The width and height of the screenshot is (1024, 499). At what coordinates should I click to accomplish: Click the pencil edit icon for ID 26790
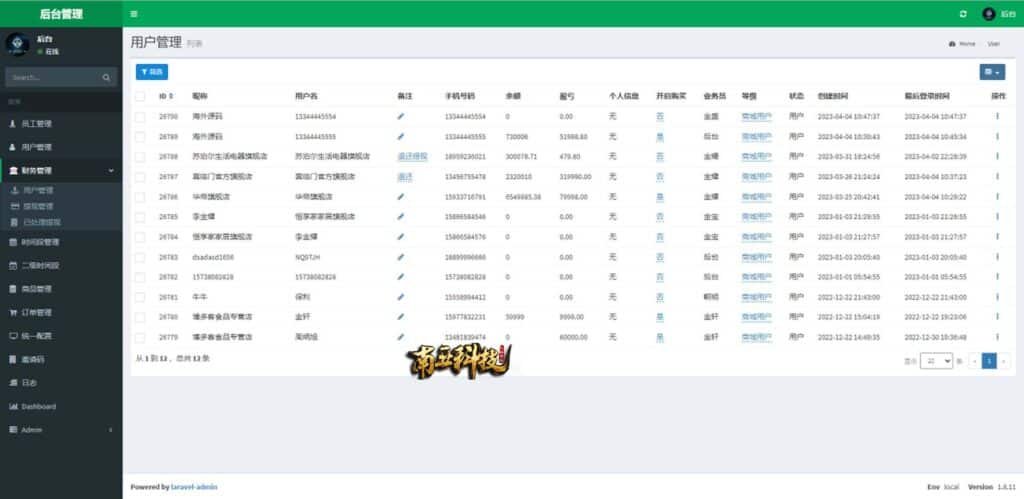click(x=401, y=117)
